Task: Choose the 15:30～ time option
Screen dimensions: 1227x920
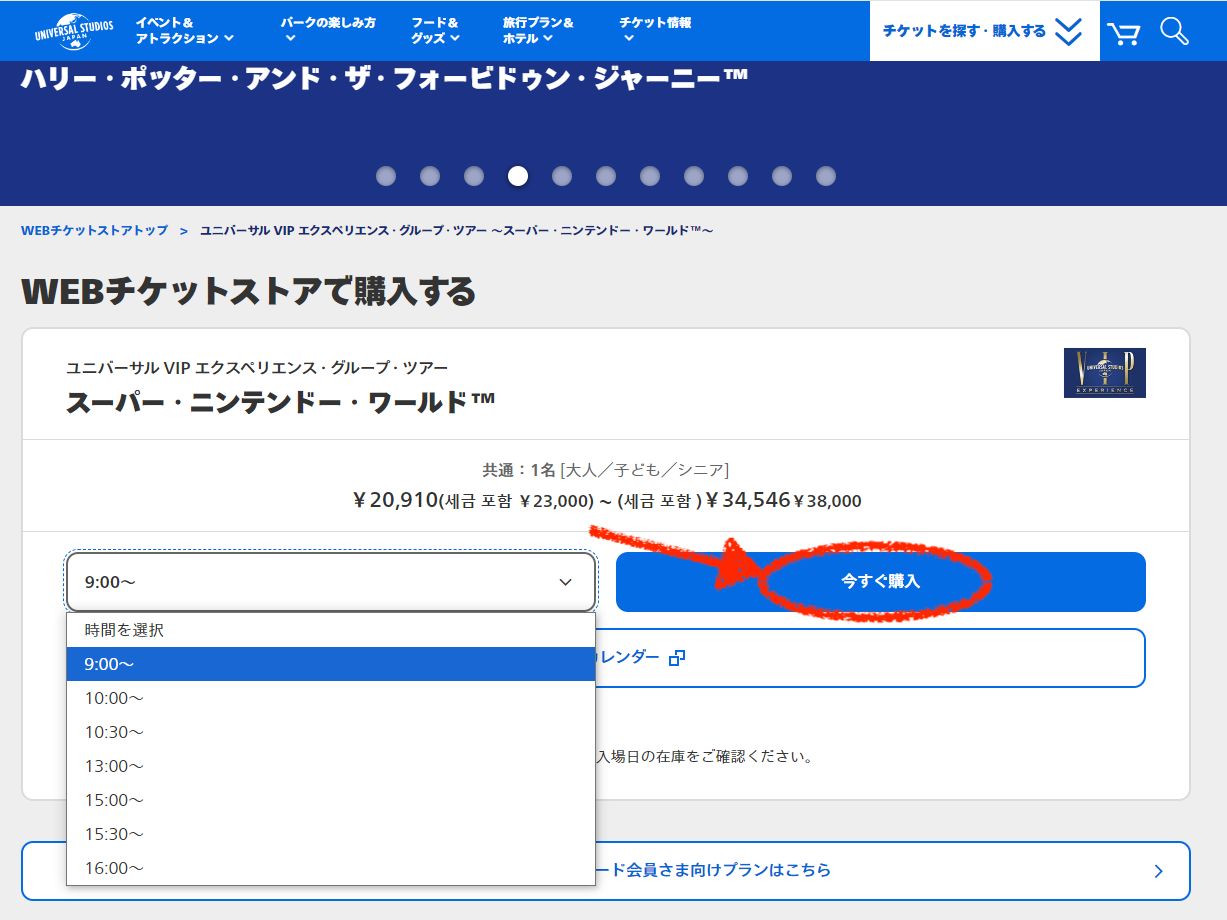Action: point(331,834)
